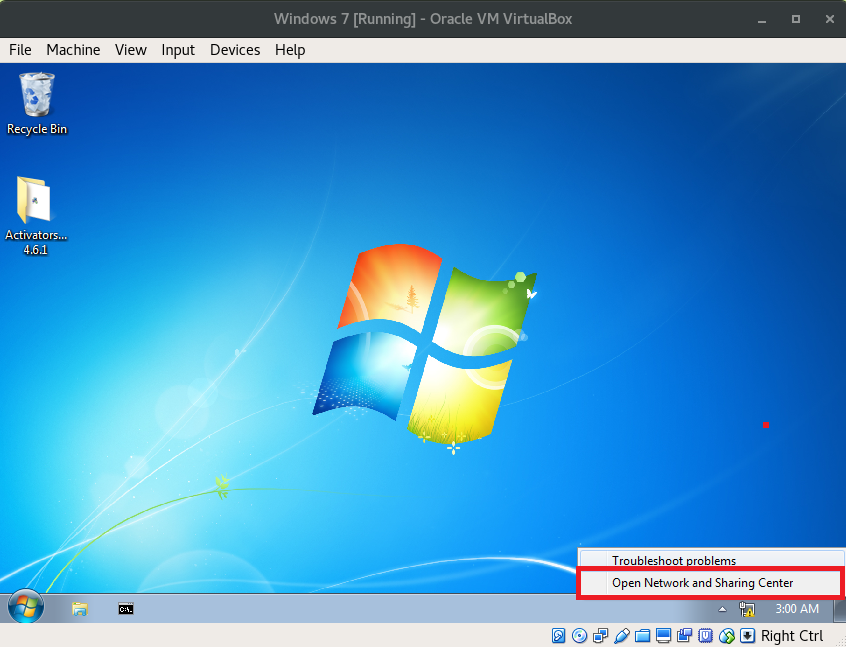Click the CPU virtualization status icon

(705, 636)
